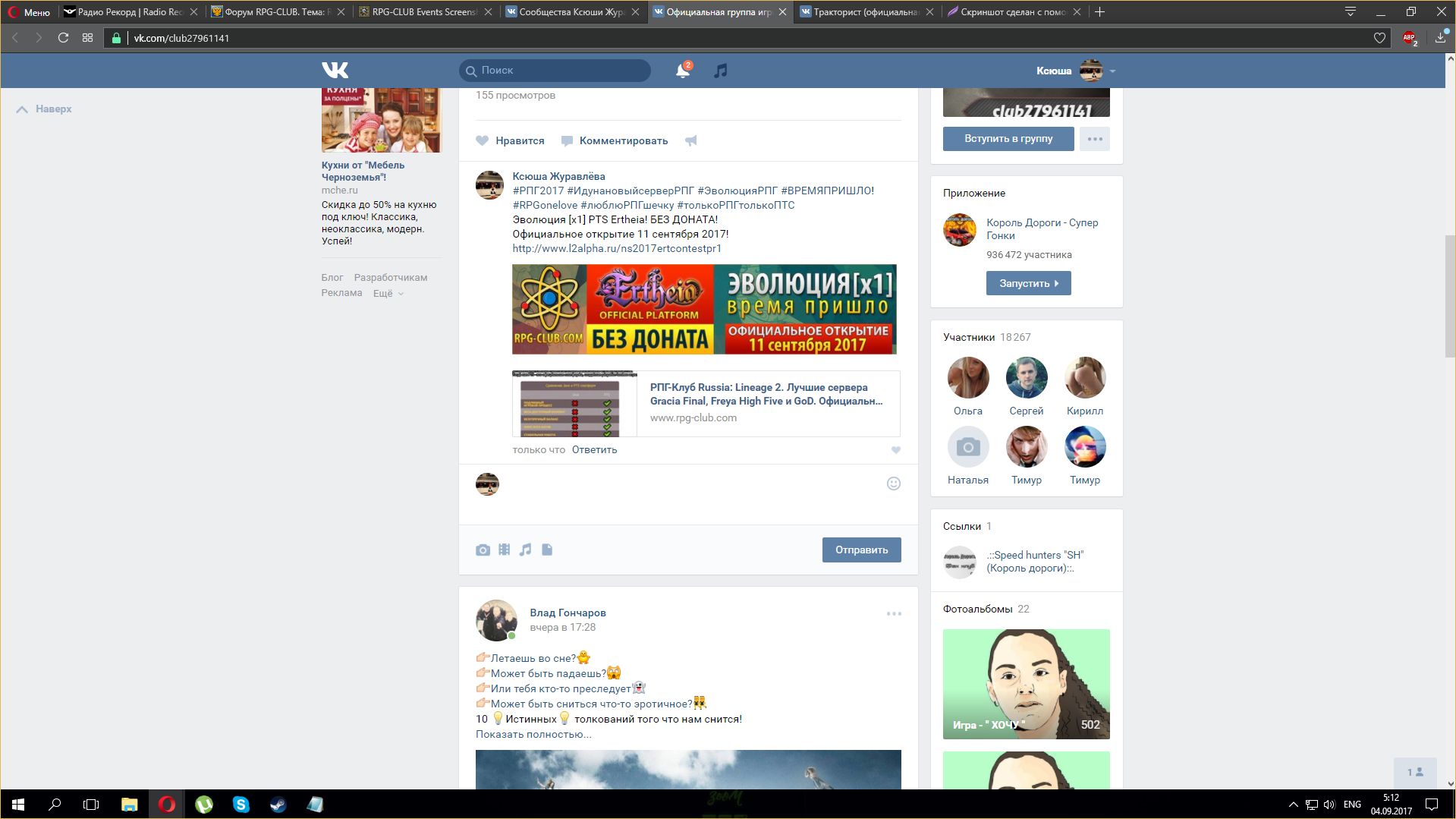Open Windows taskbar search
Viewport: 1456px width, 819px height.
(55, 805)
